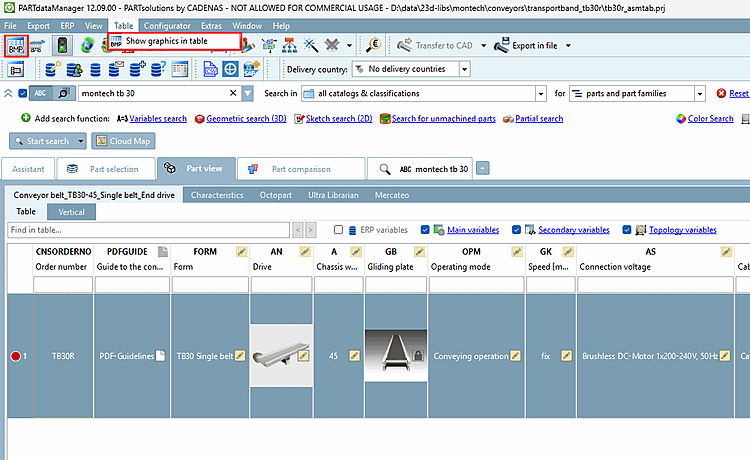
Task: Click the blue circular target icon
Action: point(230,69)
